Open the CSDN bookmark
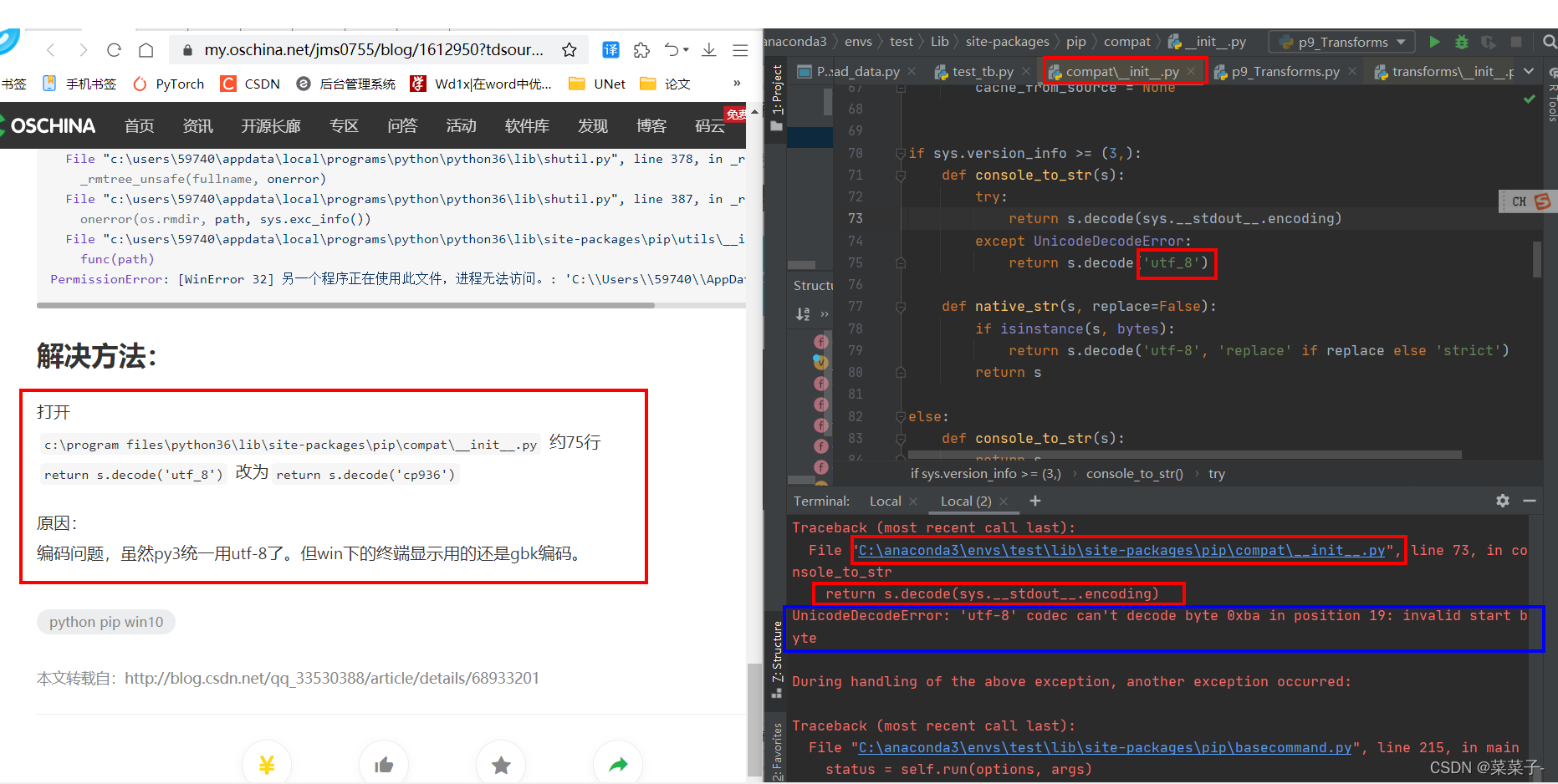Screen dimensions: 1558x784 tap(250, 84)
